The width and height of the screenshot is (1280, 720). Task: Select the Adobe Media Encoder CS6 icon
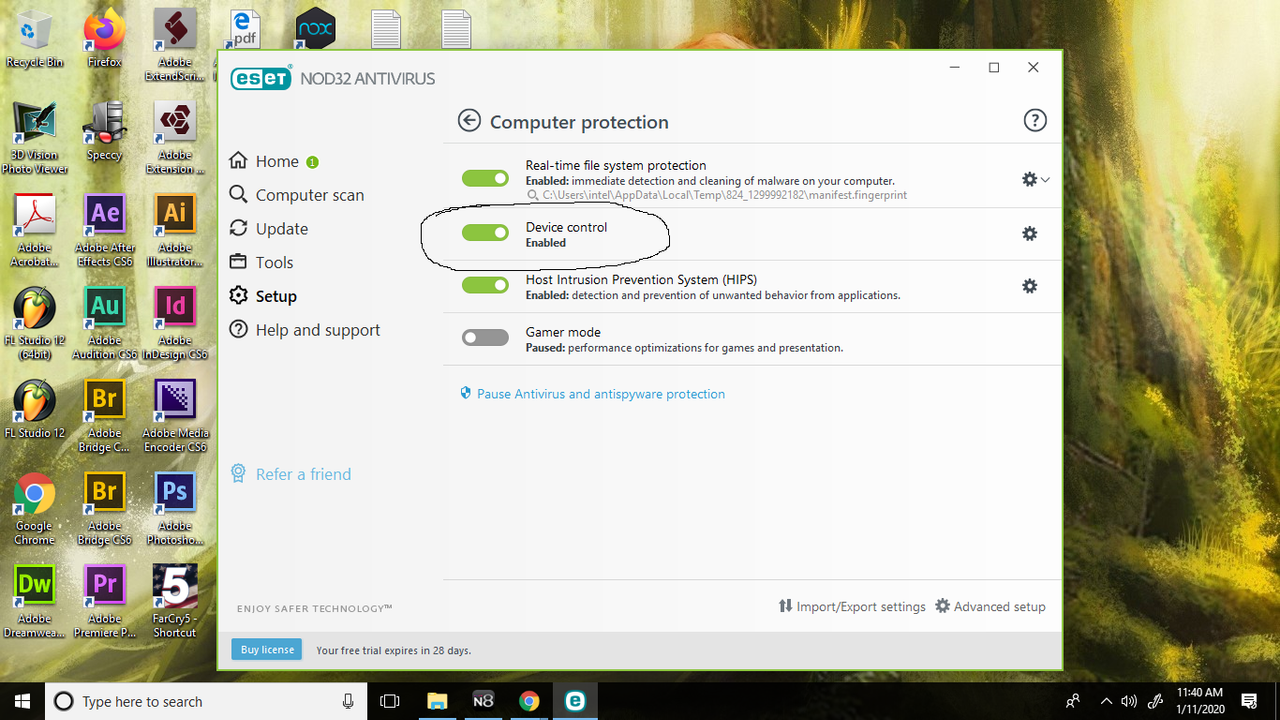[175, 417]
